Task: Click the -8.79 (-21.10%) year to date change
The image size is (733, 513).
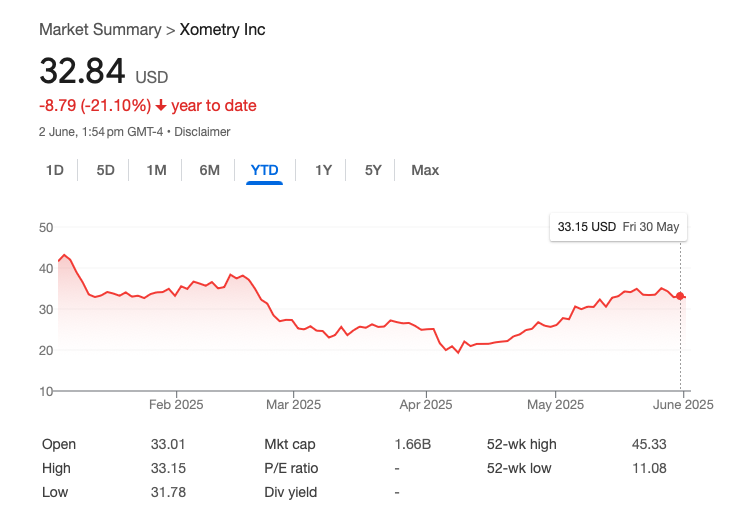Action: click(x=148, y=106)
